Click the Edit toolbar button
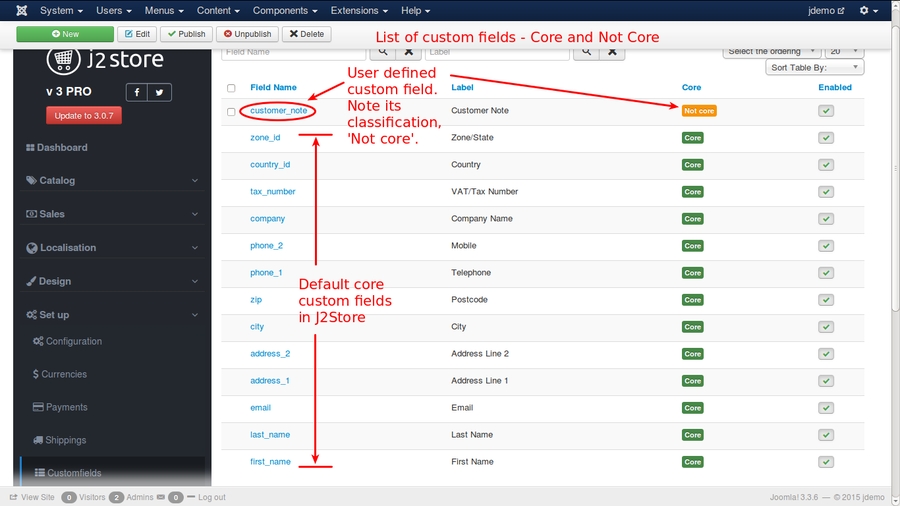900x506 pixels. 137,34
